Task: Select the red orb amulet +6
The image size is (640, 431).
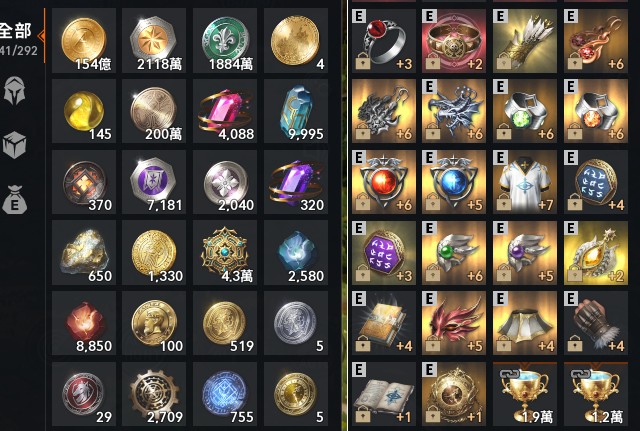Action: [384, 182]
